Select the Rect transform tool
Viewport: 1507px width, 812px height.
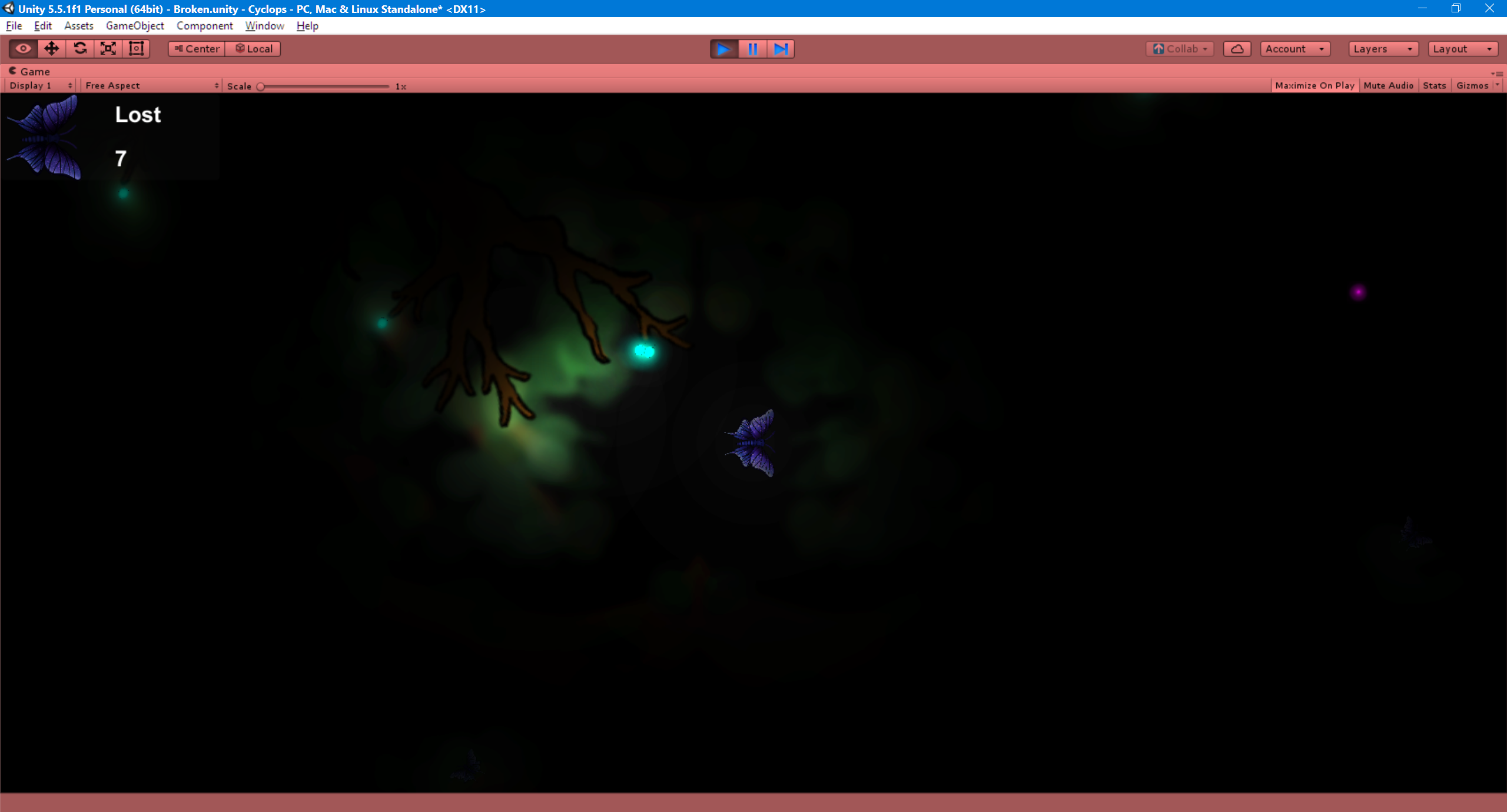pos(137,49)
